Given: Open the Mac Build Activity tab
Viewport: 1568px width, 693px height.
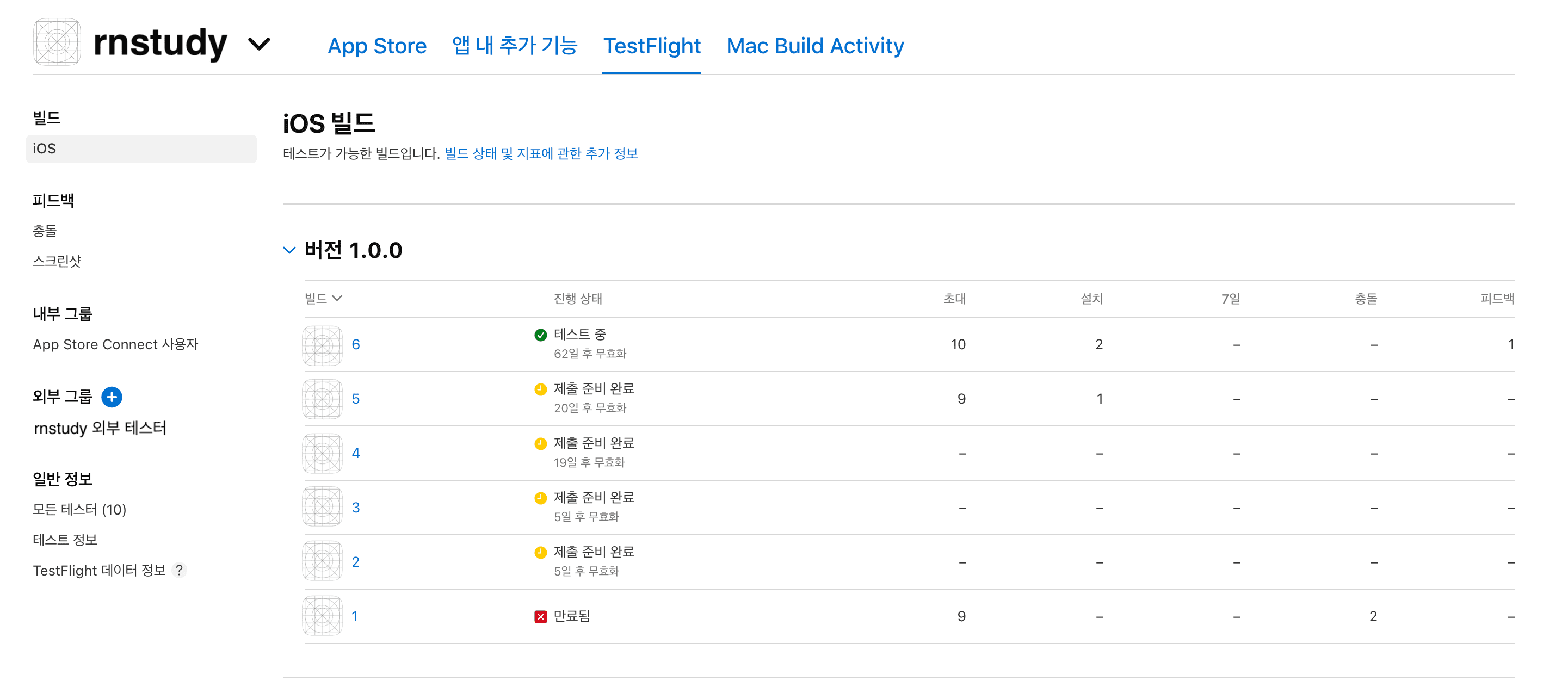Looking at the screenshot, I should tap(815, 46).
